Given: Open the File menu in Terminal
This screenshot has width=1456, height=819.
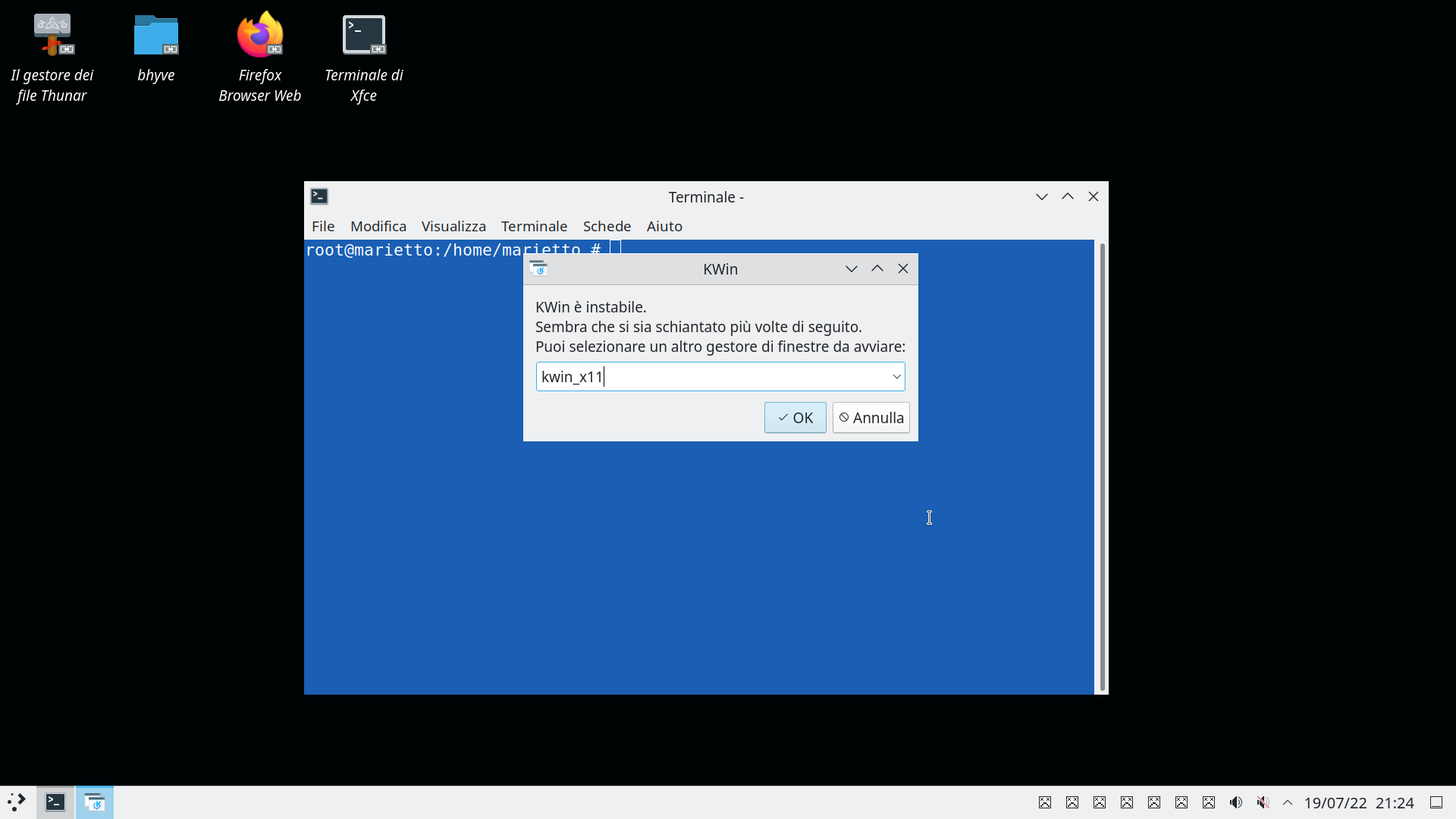Looking at the screenshot, I should point(322,226).
